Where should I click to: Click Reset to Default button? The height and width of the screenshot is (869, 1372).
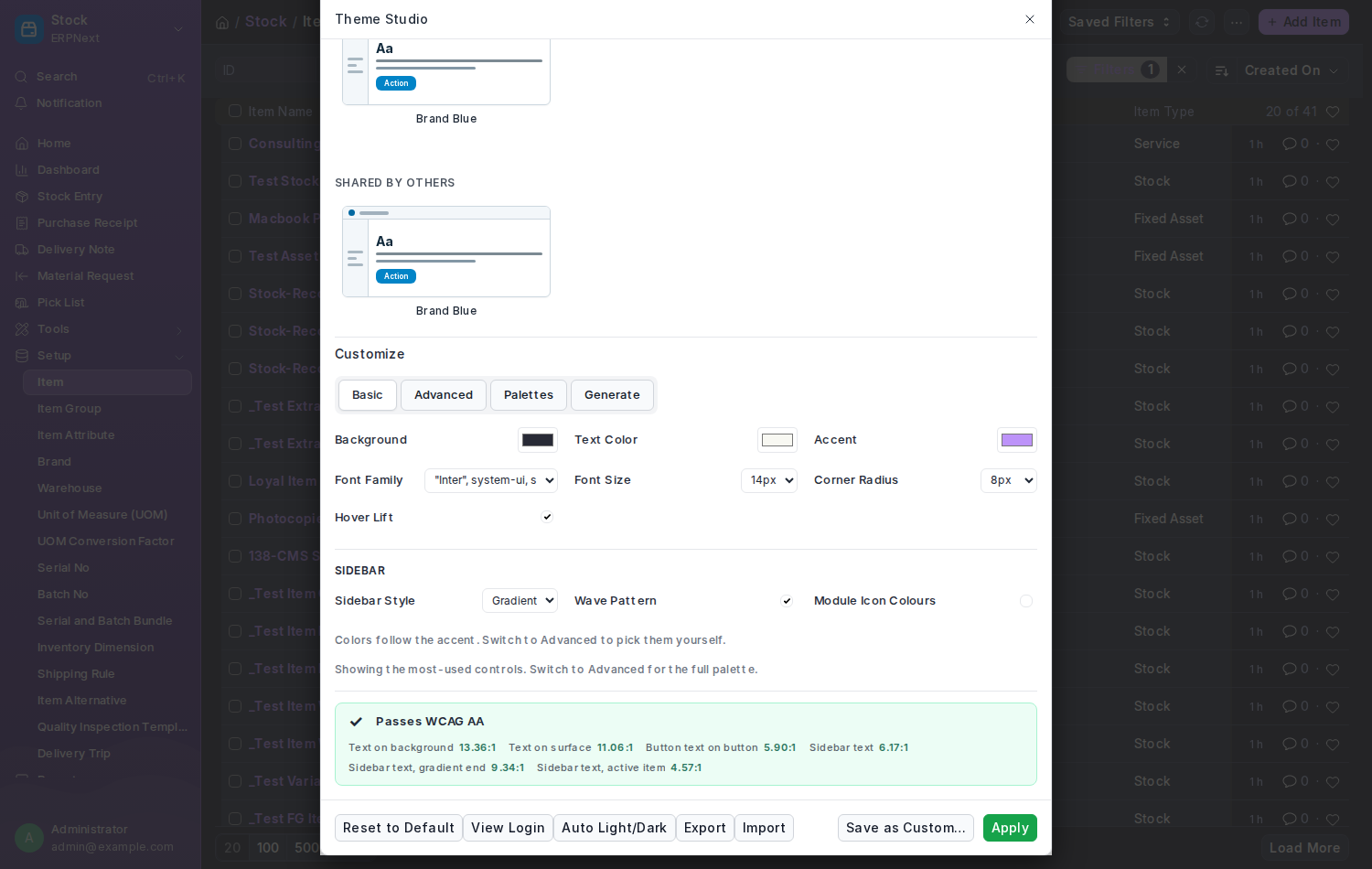click(x=399, y=828)
